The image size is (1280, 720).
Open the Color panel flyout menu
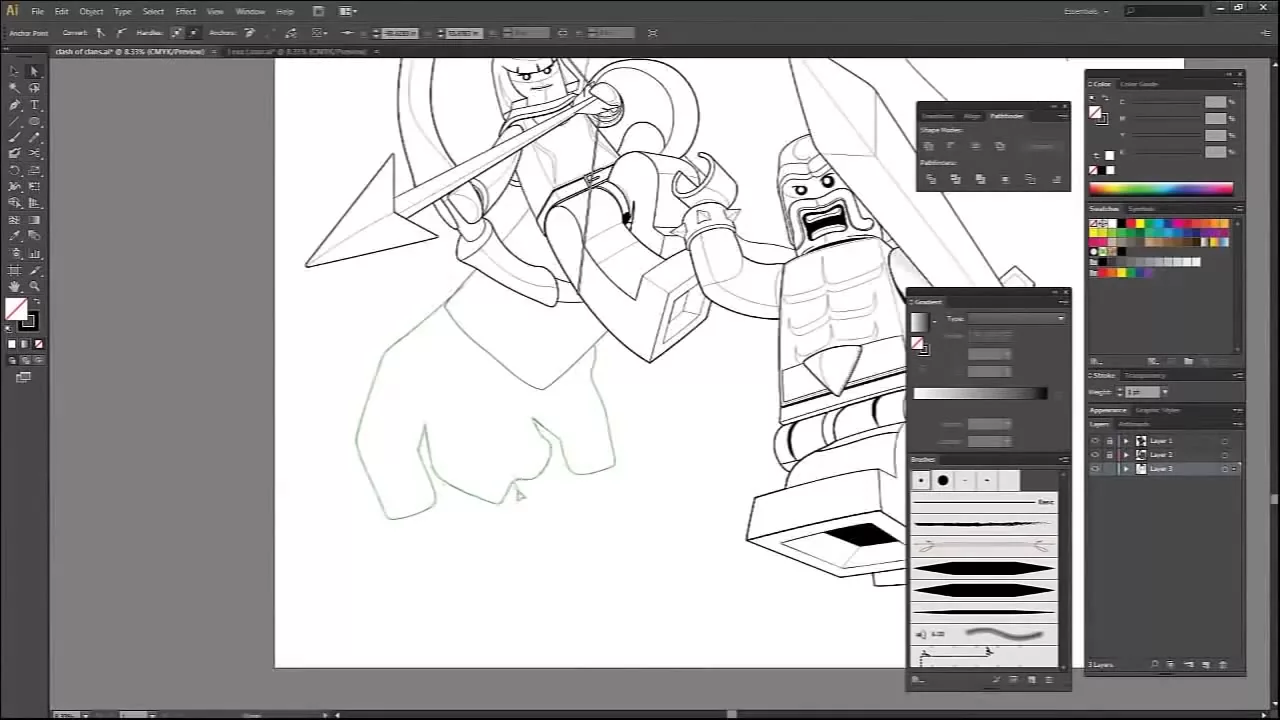[x=1238, y=84]
